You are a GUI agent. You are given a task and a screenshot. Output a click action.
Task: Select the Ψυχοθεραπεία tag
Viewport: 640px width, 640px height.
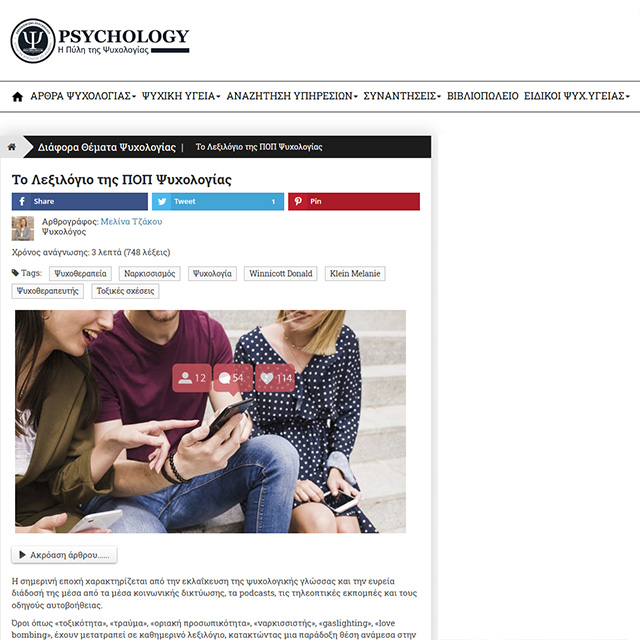click(x=80, y=273)
